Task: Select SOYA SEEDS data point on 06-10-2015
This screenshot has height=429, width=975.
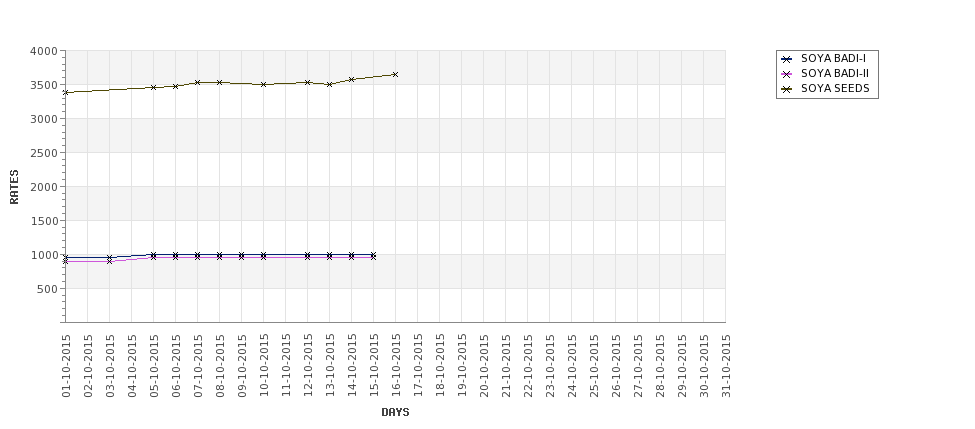Action: point(175,86)
